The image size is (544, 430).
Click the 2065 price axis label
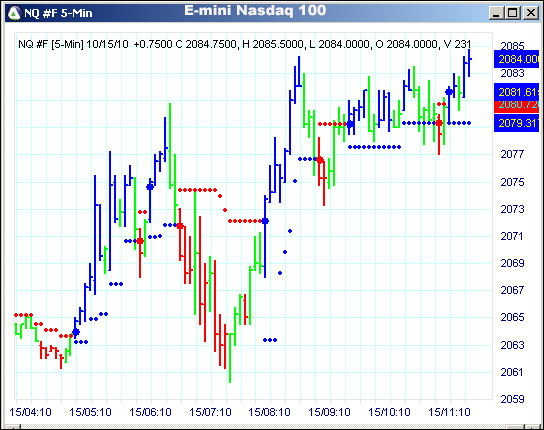pos(512,317)
